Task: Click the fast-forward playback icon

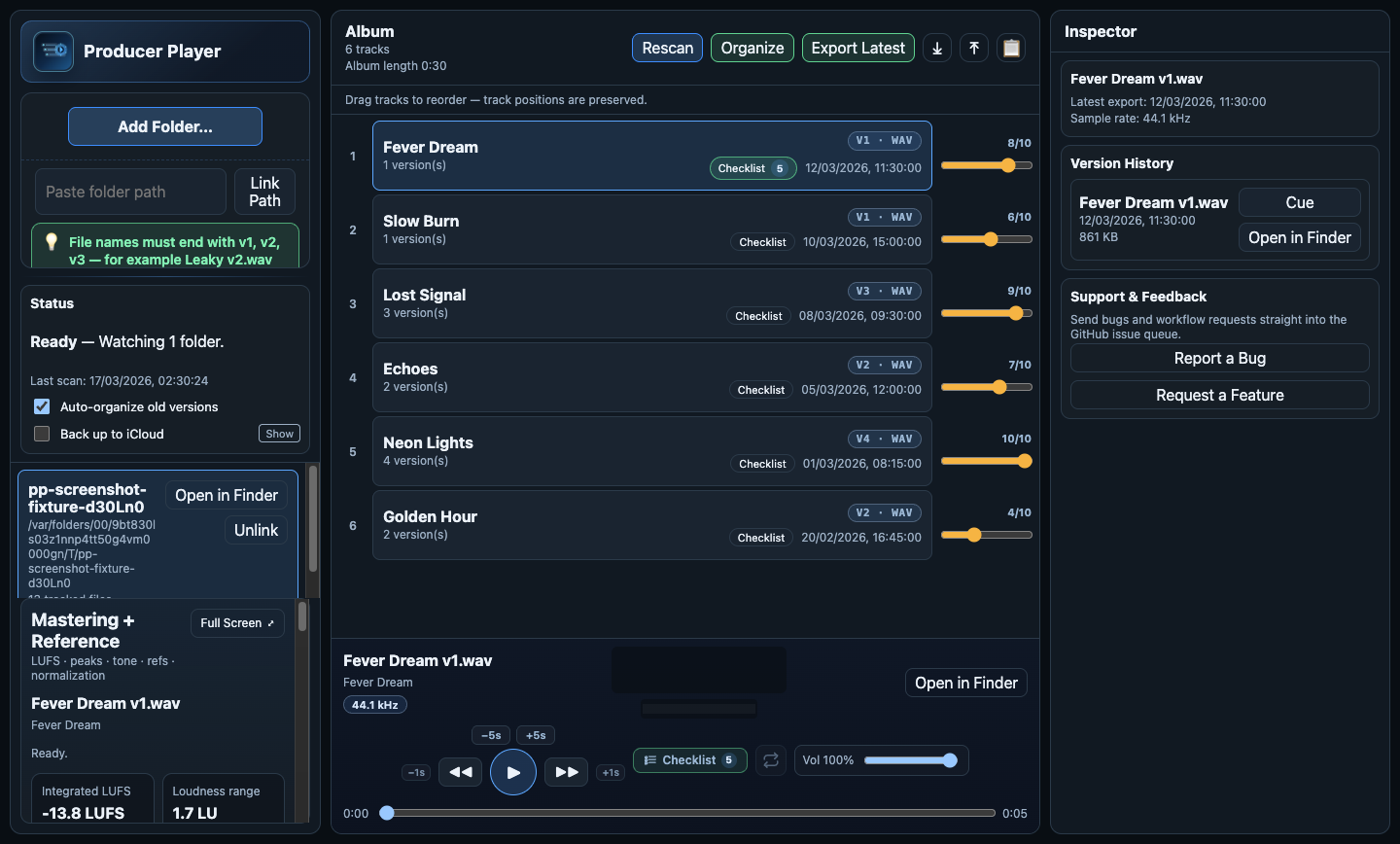Action: [x=566, y=771]
